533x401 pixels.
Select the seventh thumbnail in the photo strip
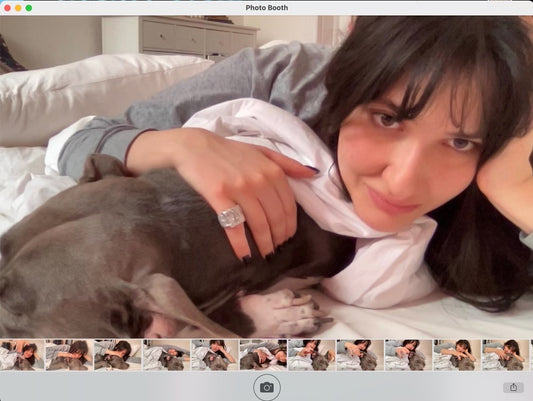click(312, 355)
